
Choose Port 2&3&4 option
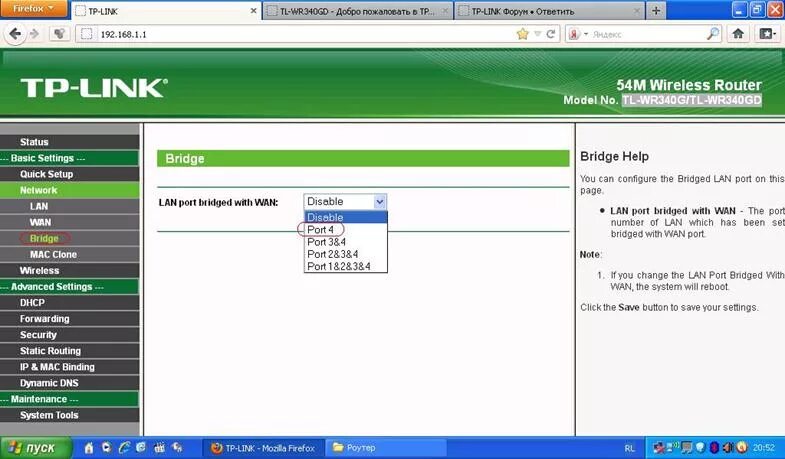pyautogui.click(x=345, y=254)
